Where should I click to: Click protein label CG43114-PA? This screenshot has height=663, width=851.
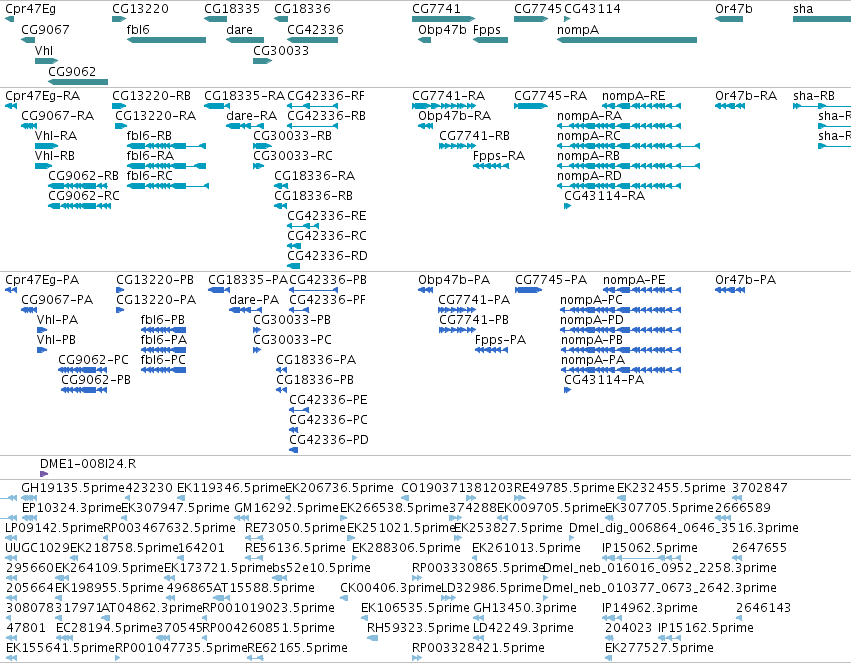(x=604, y=380)
